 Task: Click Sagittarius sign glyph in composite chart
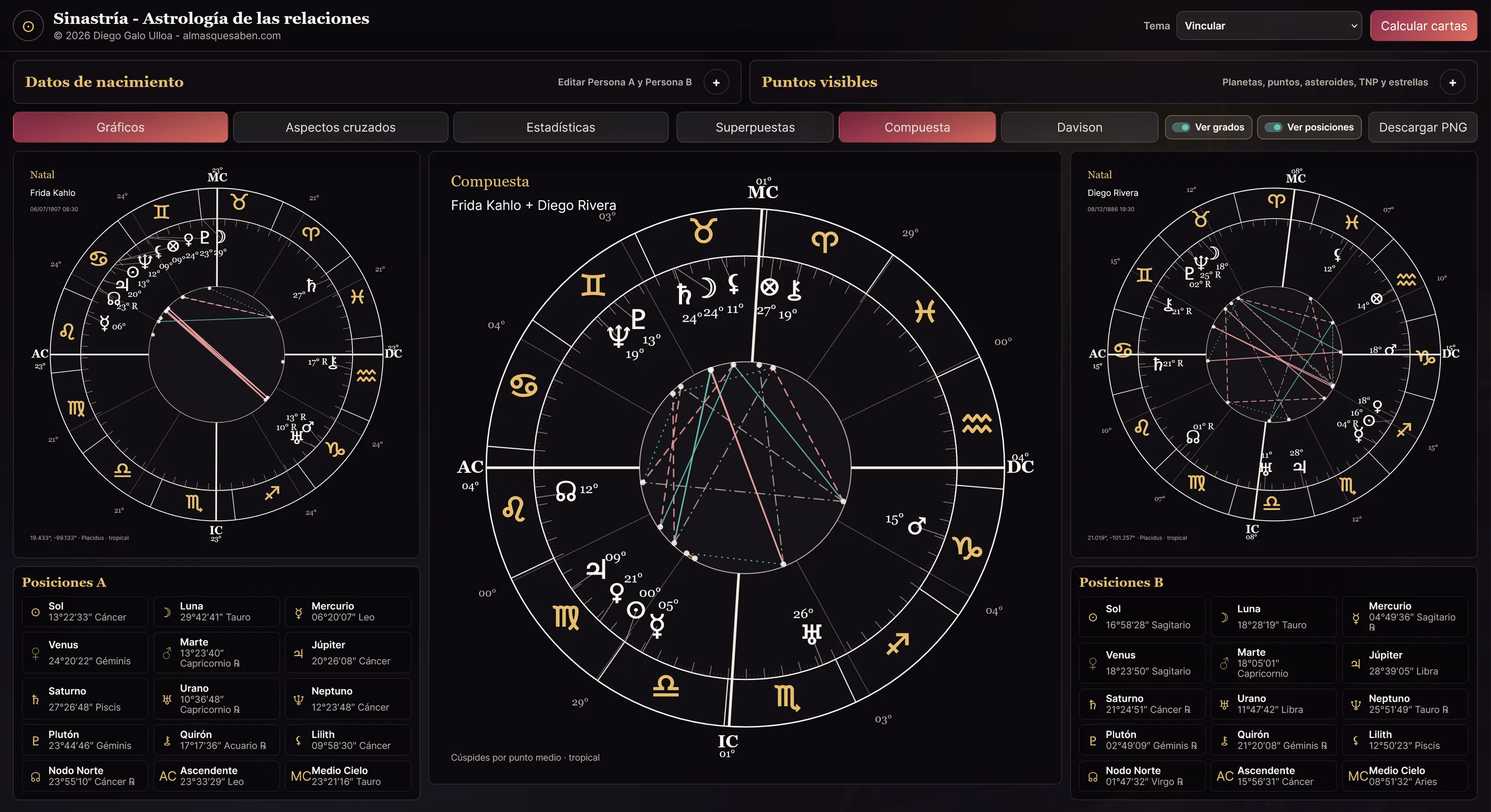coord(898,644)
